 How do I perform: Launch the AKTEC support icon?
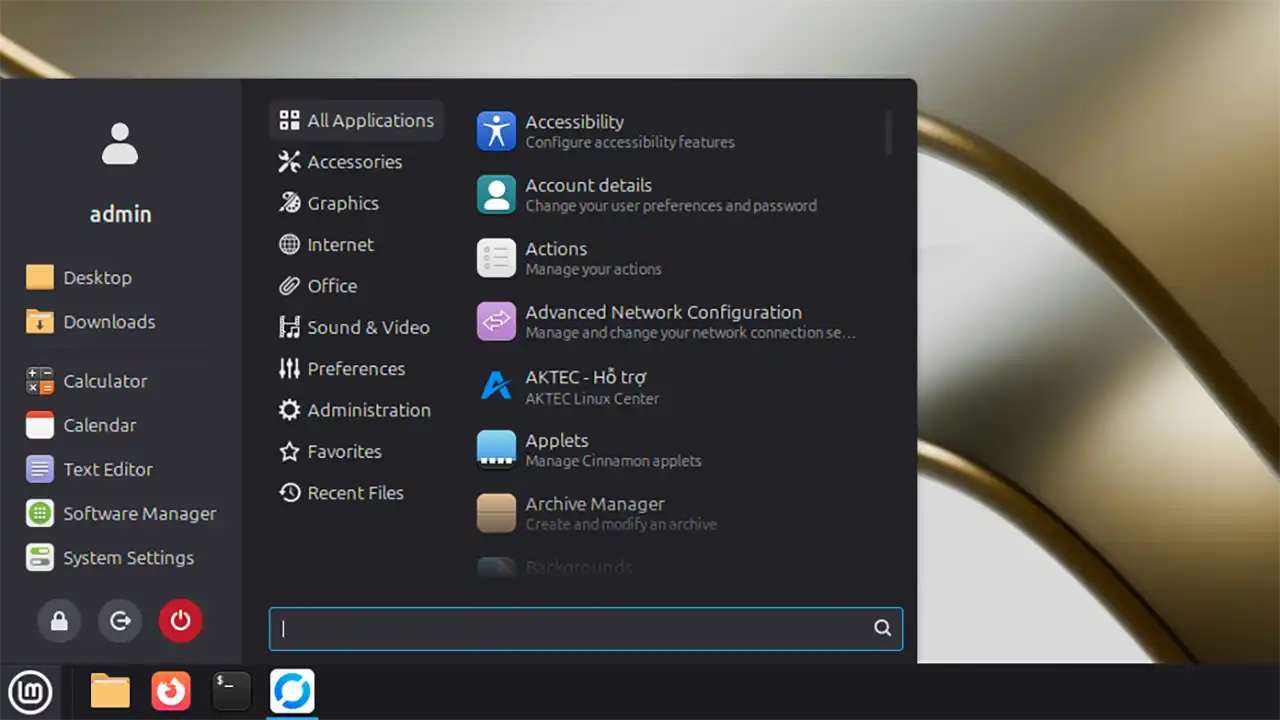496,386
